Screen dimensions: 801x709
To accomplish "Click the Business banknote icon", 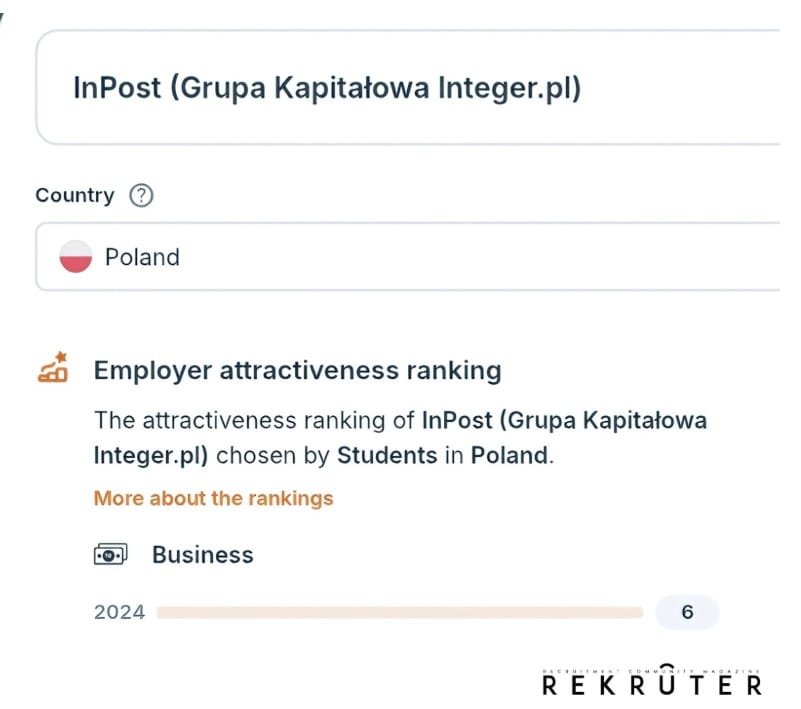I will 110,555.
